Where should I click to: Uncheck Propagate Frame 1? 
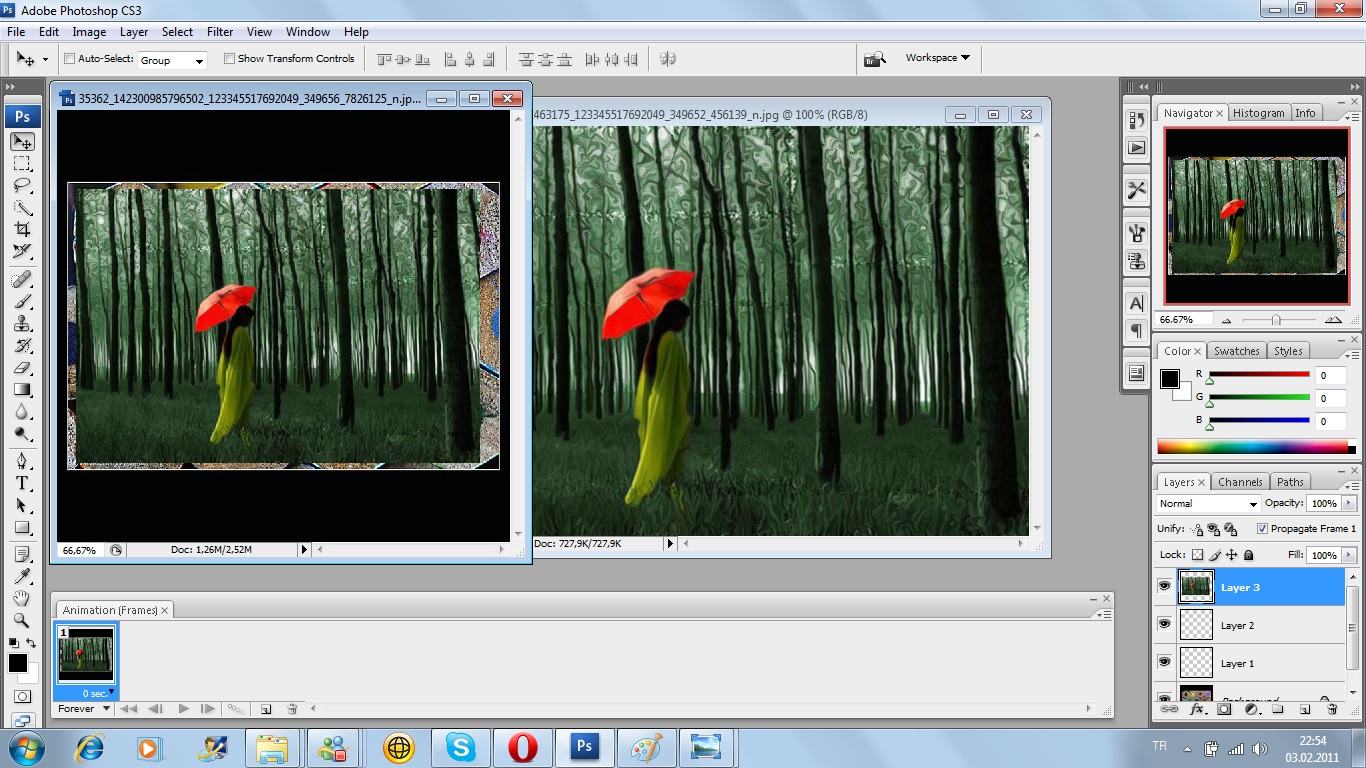click(1262, 529)
